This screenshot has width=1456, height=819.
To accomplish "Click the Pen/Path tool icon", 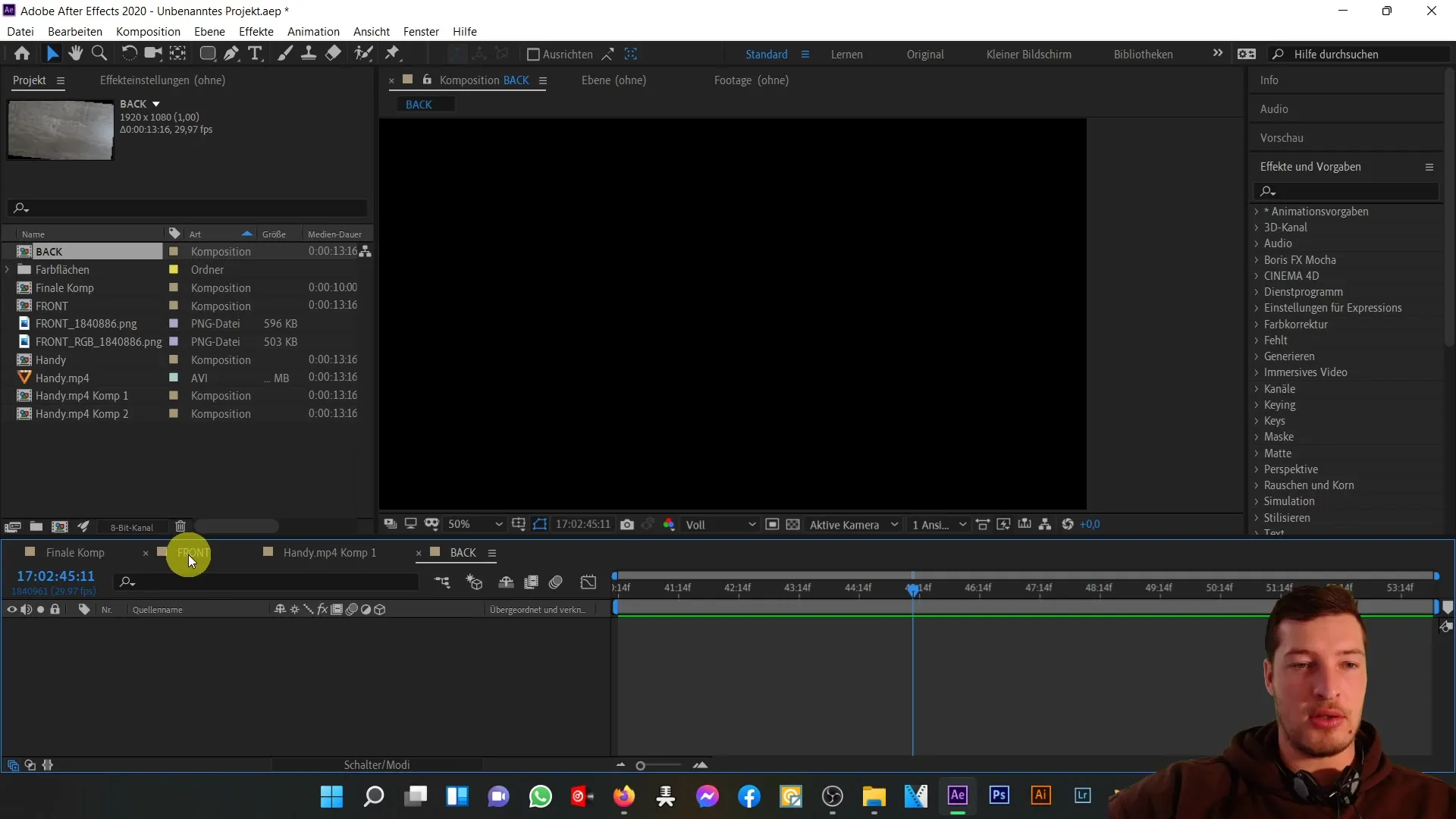I will pos(231,53).
